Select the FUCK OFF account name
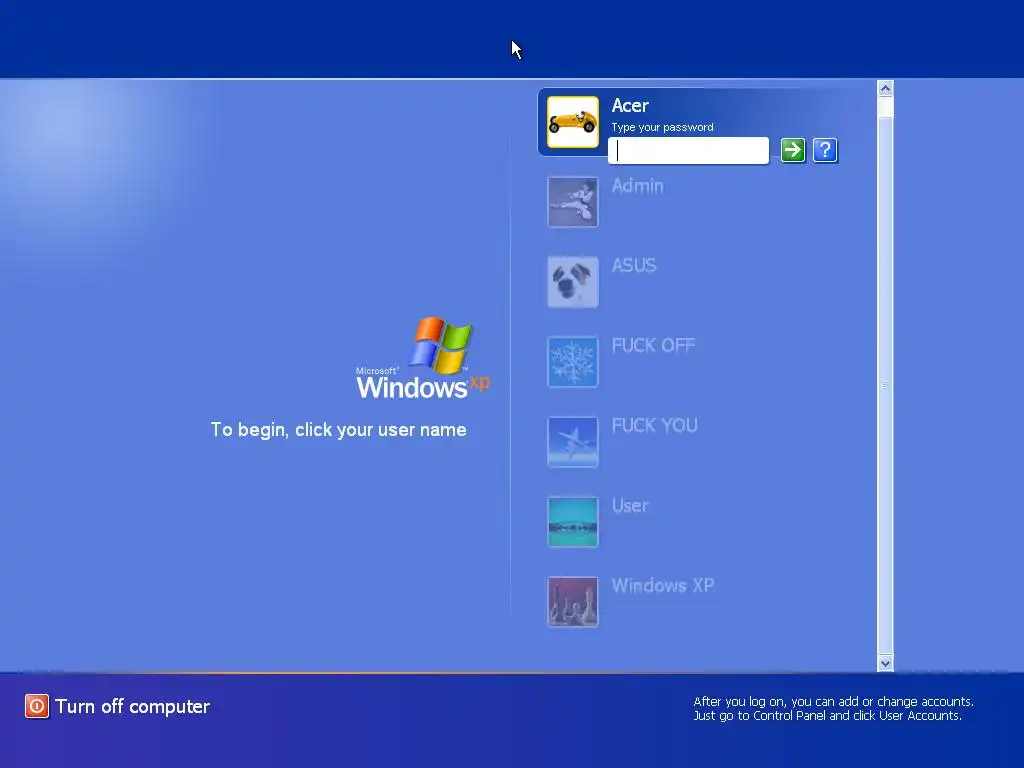Viewport: 1024px width, 768px height. 653,345
